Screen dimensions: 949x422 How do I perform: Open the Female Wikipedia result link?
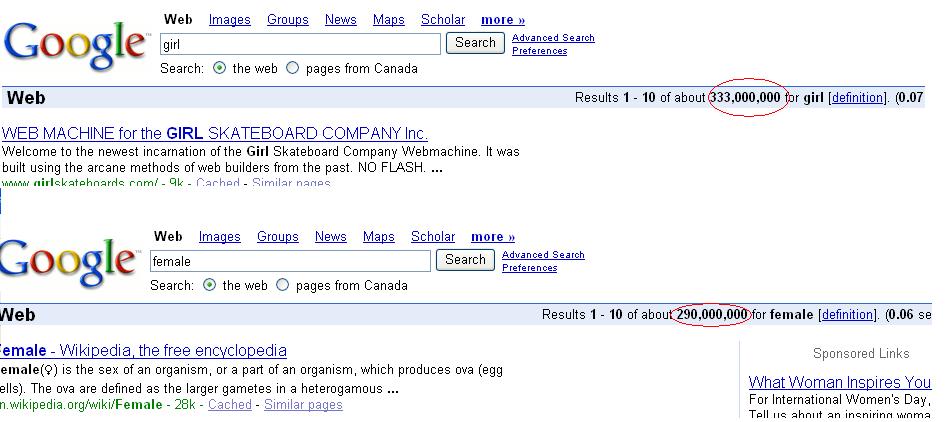point(143,351)
